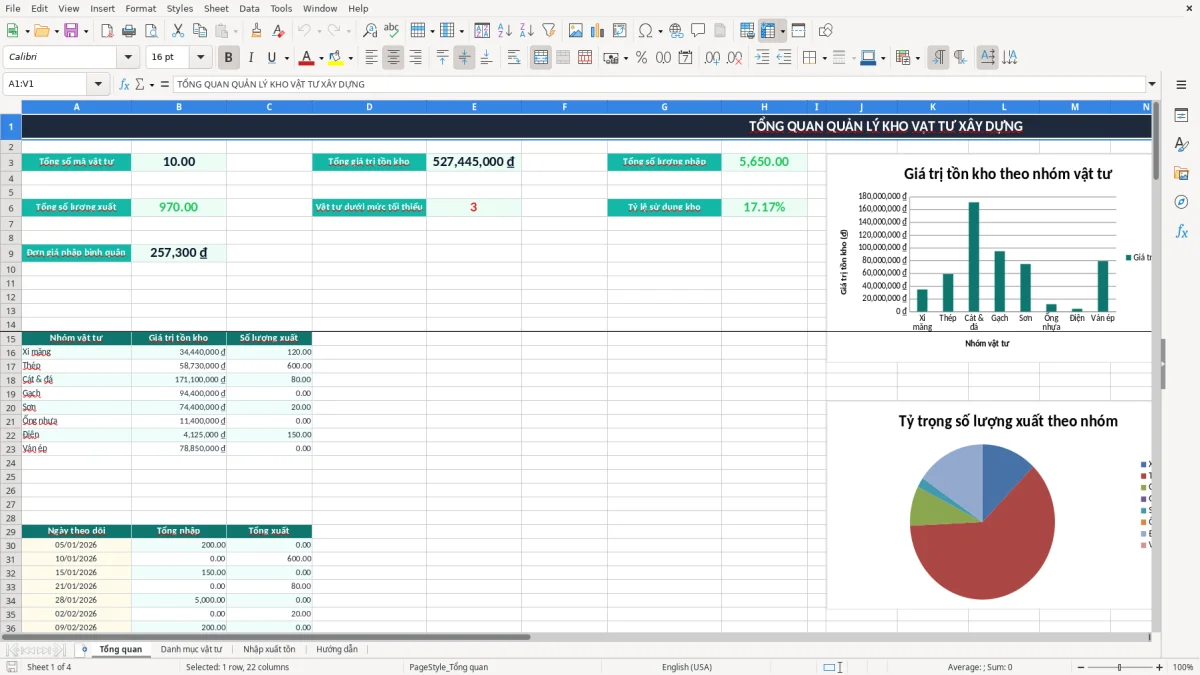Open the Font Name dropdown
This screenshot has width=1200, height=675.
128,58
